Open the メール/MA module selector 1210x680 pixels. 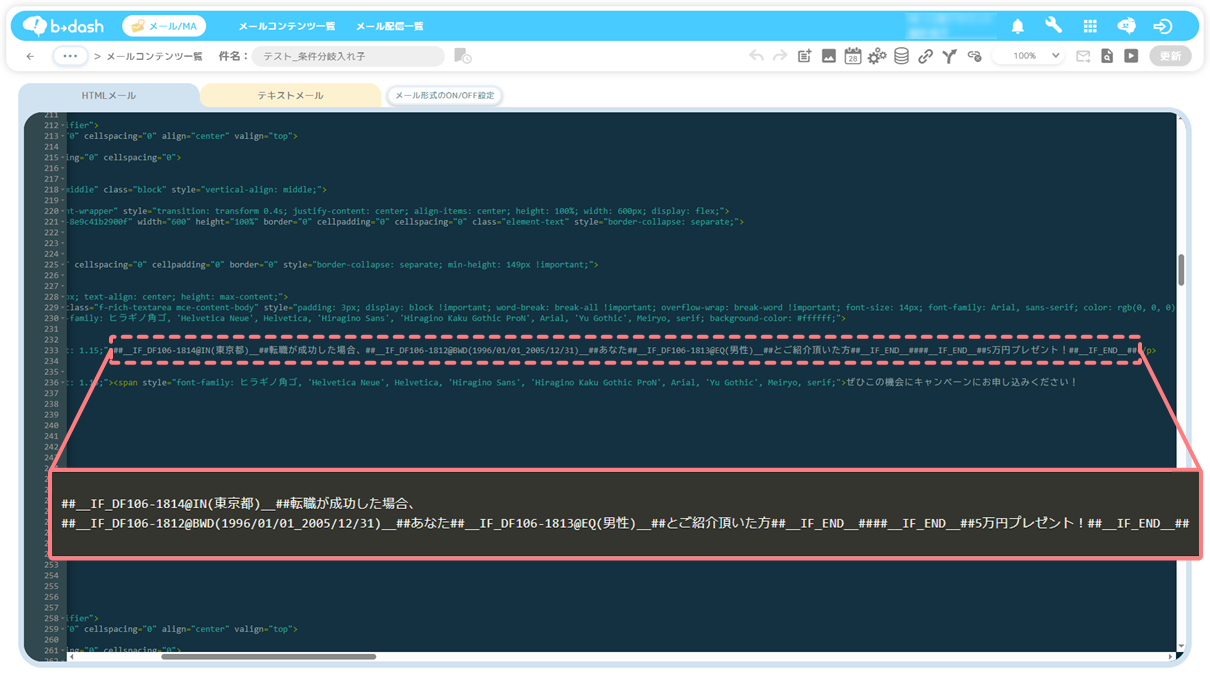[x=164, y=26]
